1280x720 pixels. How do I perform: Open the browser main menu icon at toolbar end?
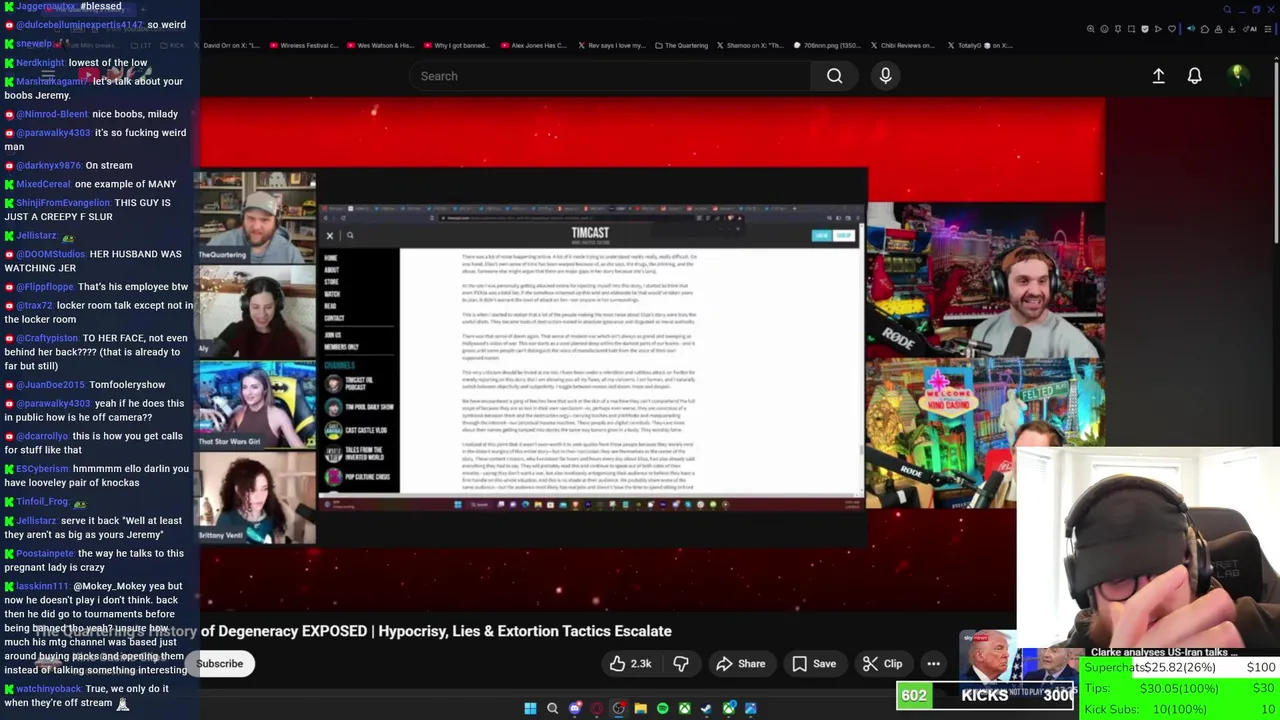(x=1267, y=29)
